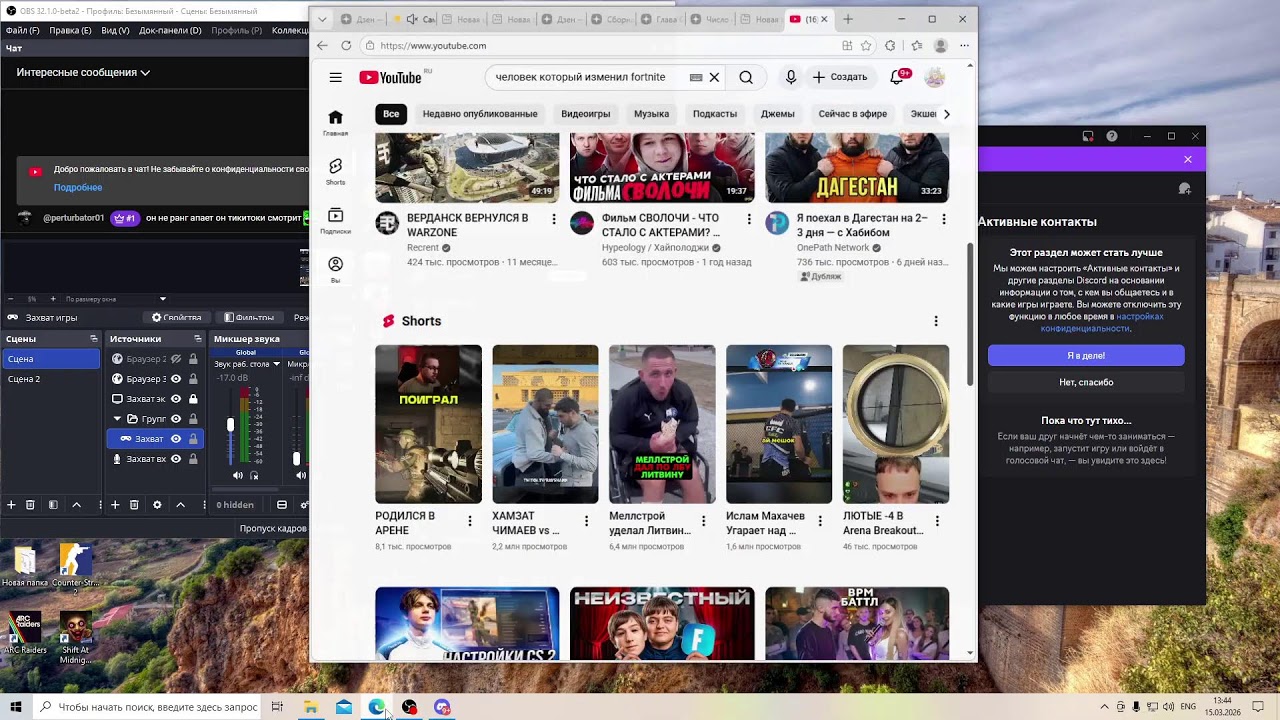
Task: Open the browser tab list dropdown
Action: (x=322, y=19)
